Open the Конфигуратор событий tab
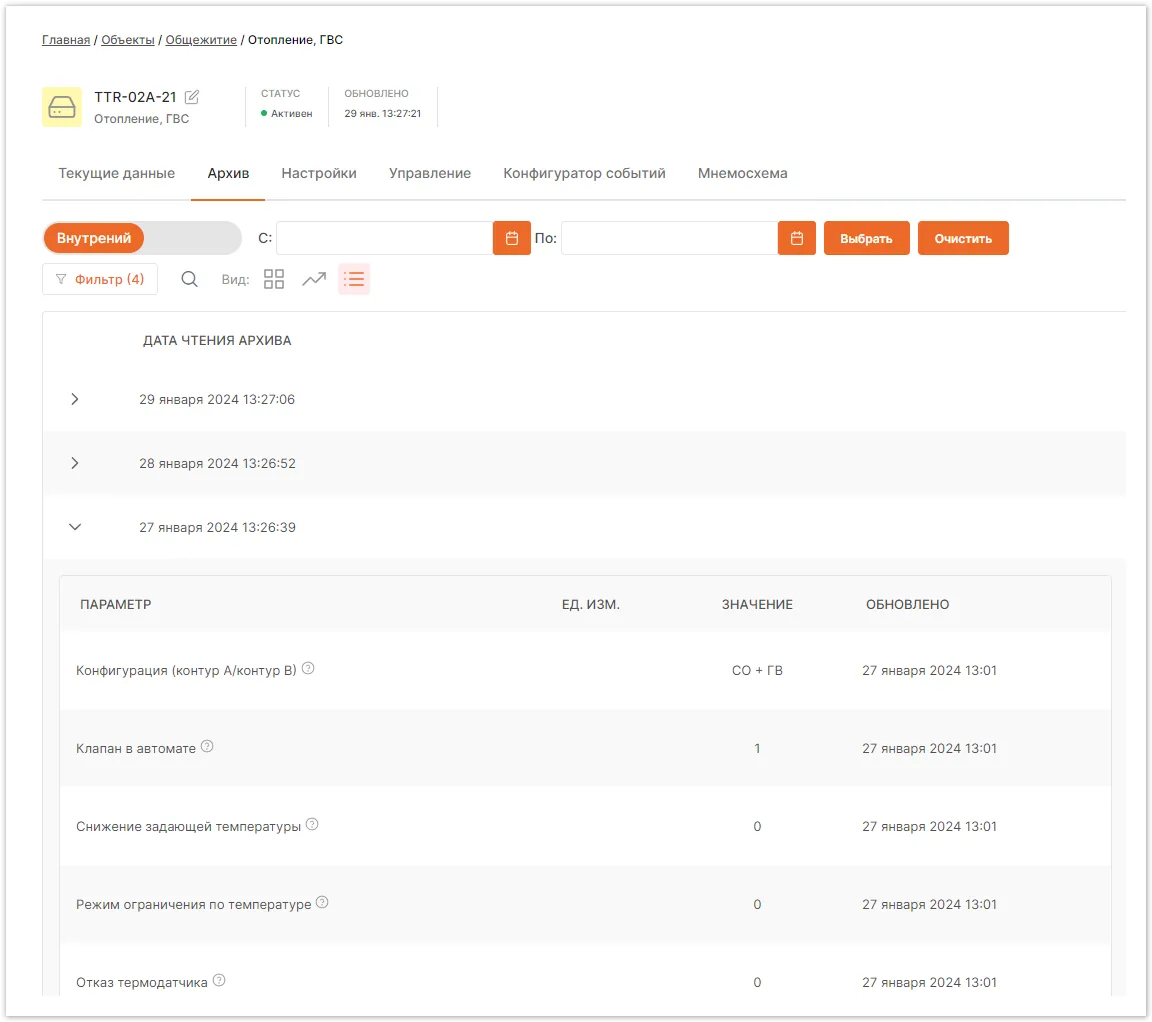This screenshot has height=1022, width=1152. coord(584,173)
